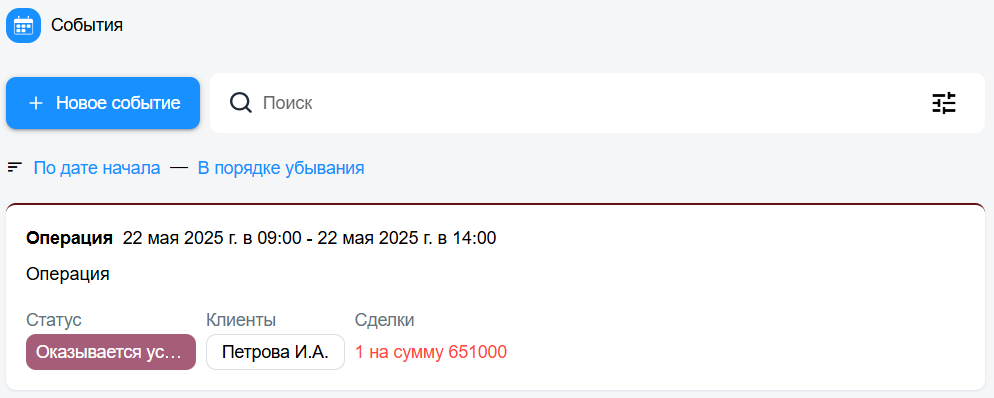This screenshot has width=994, height=398.
Task: Click the Статус field label
Action: click(54, 320)
